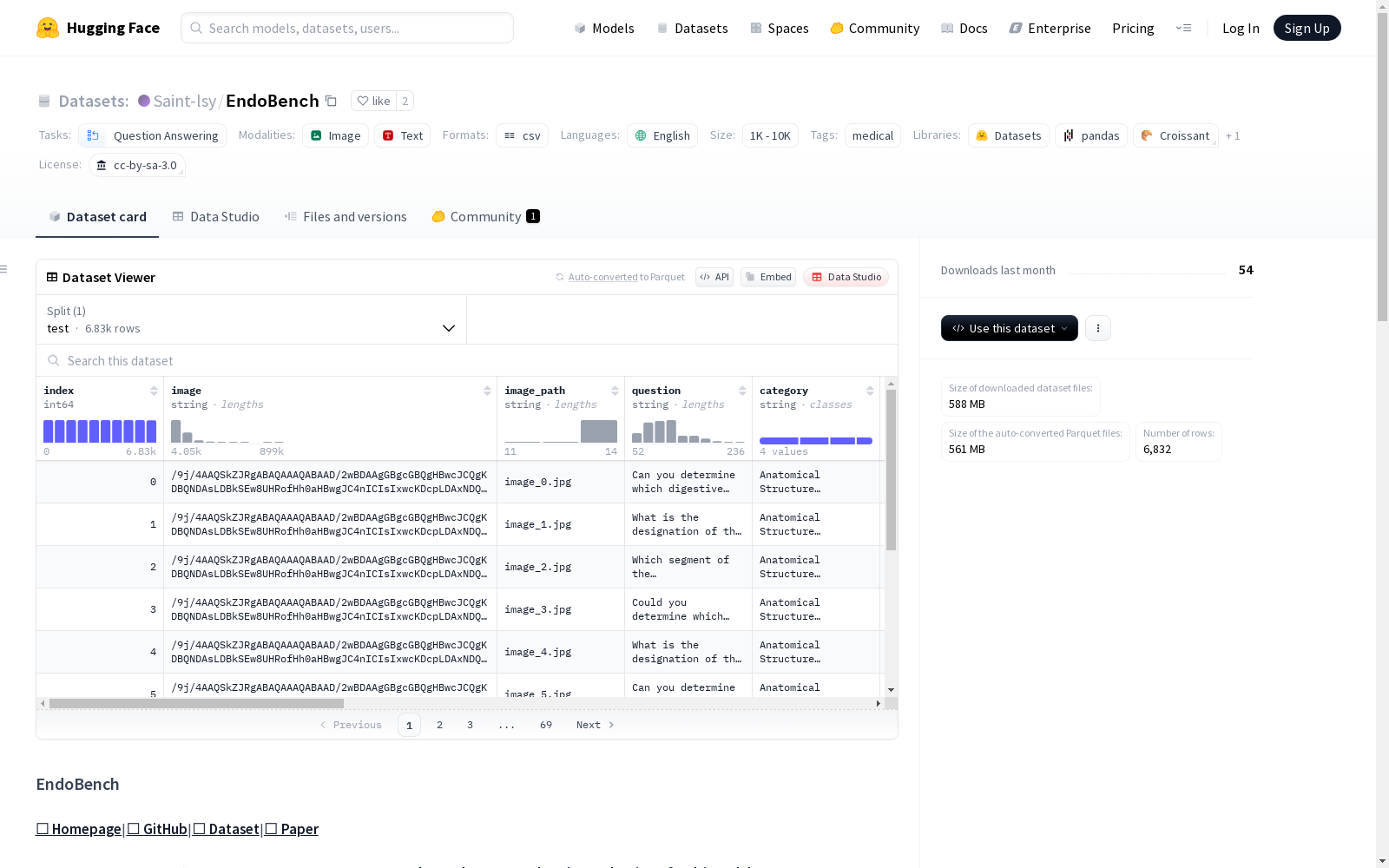This screenshot has height=868, width=1389.
Task: Sort by the category column
Action: click(x=870, y=391)
